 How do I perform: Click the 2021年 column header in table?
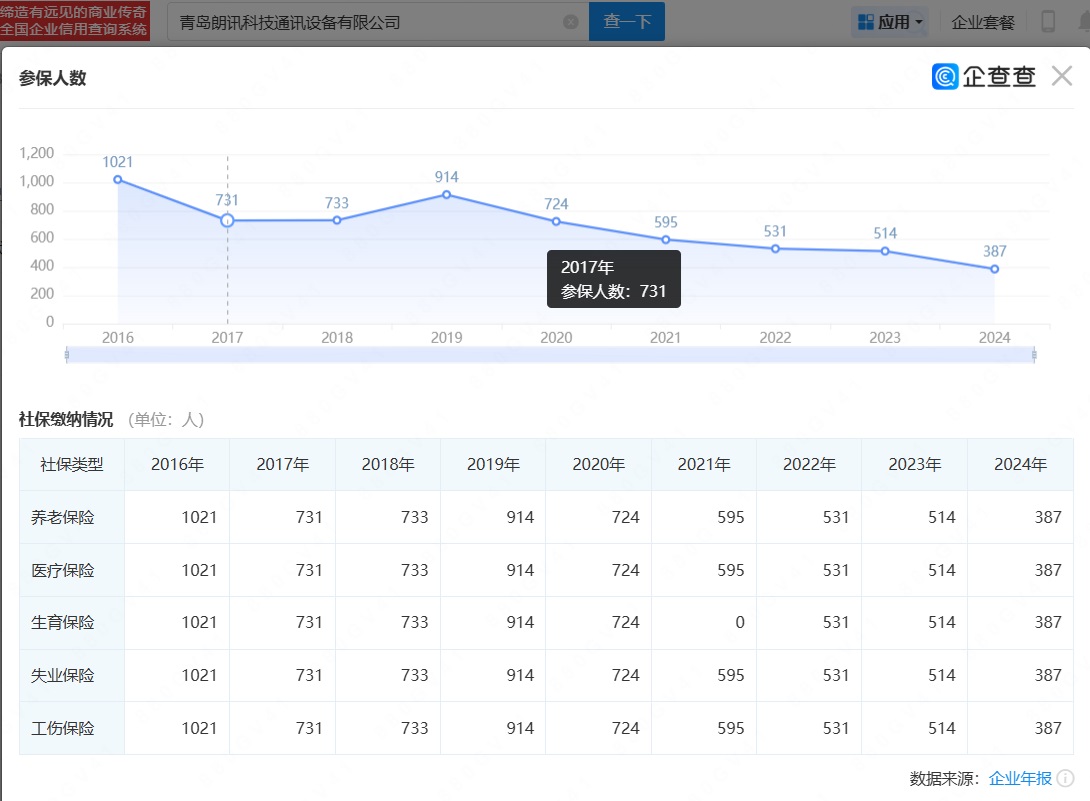(704, 464)
